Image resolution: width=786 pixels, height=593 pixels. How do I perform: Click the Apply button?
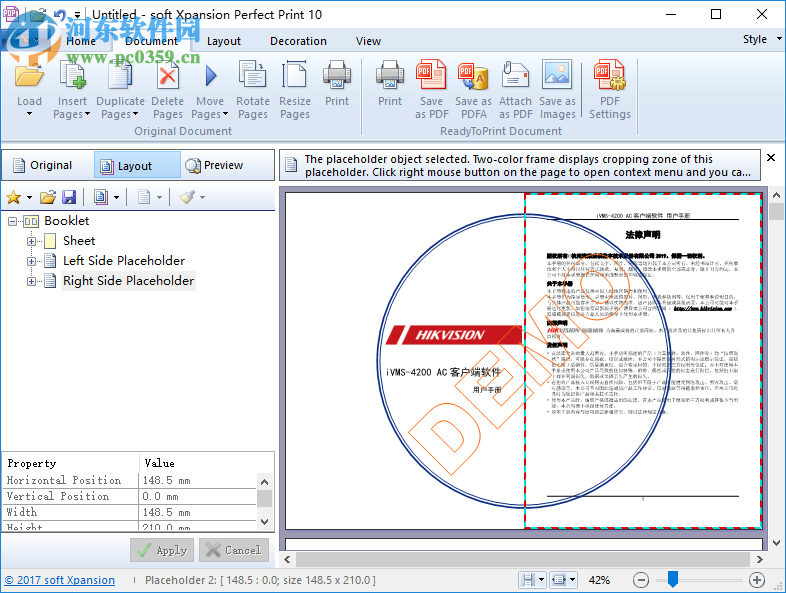pos(162,550)
